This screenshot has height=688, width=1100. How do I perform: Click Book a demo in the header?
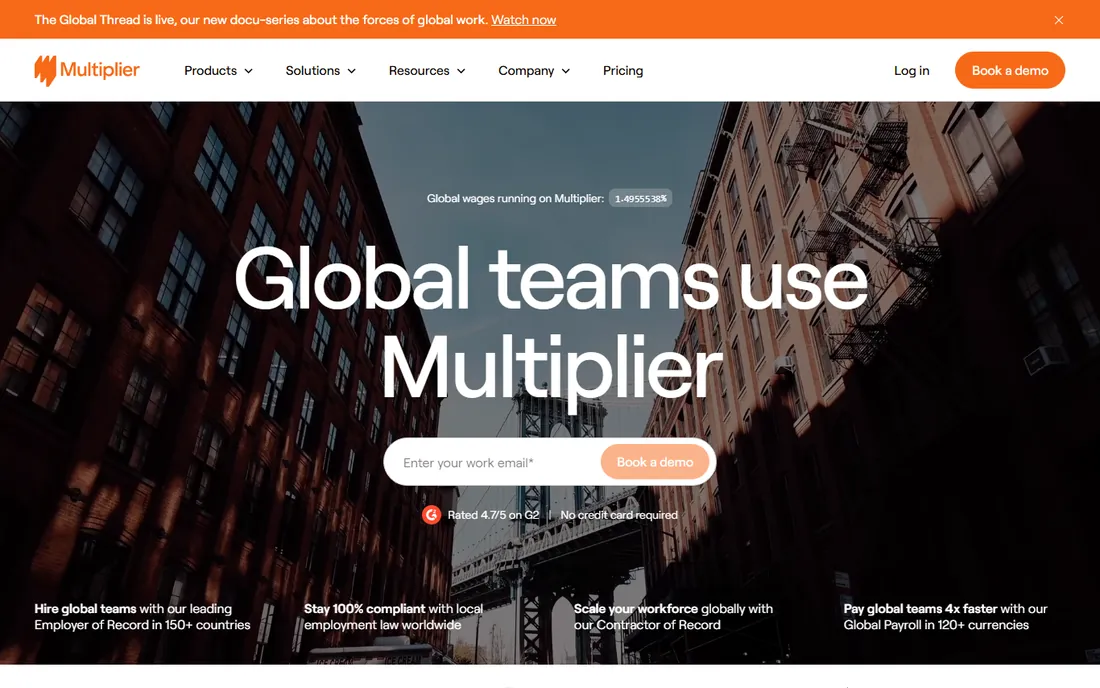pos(1010,70)
